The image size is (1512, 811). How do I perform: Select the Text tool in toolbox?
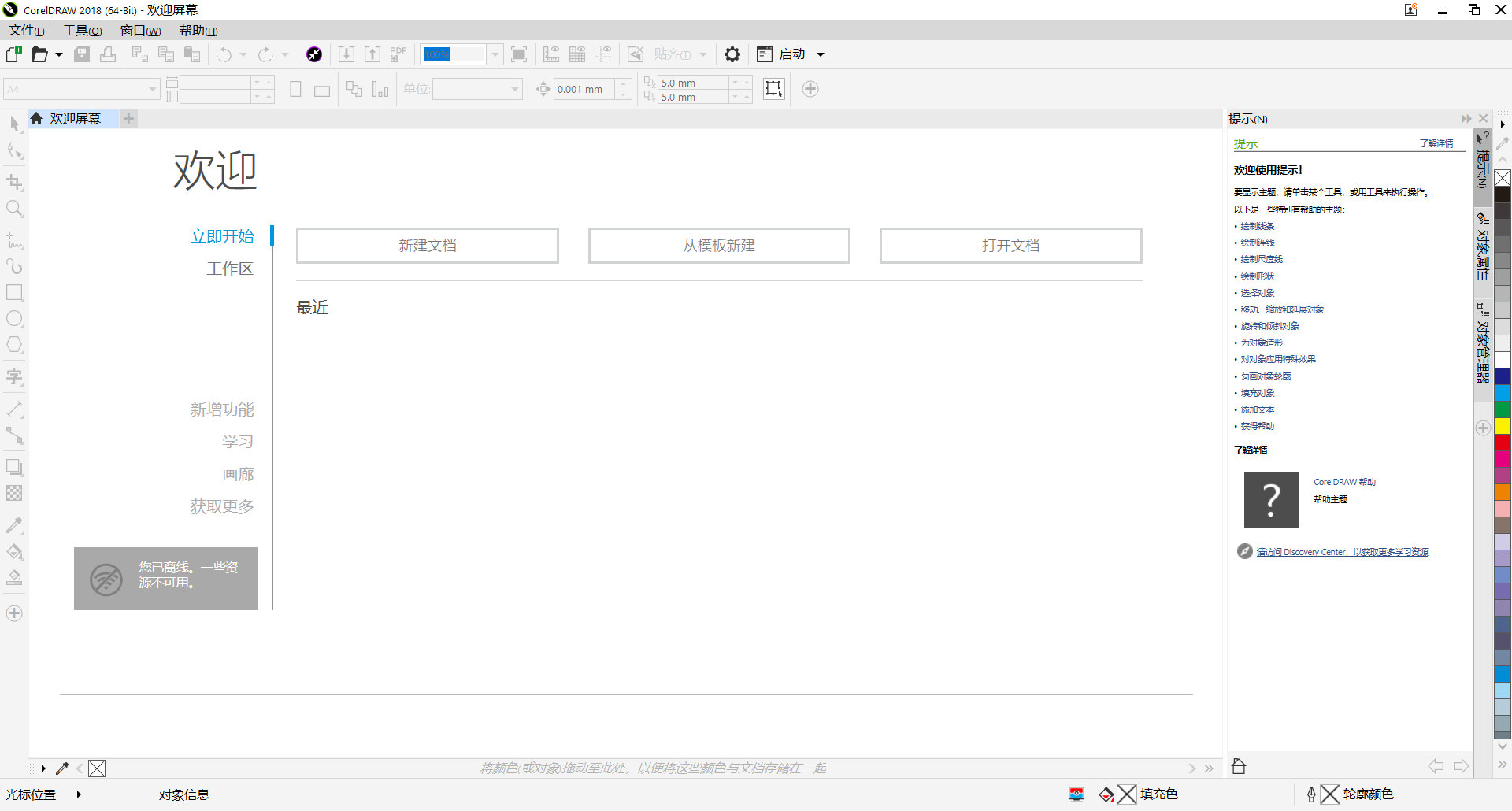click(14, 377)
